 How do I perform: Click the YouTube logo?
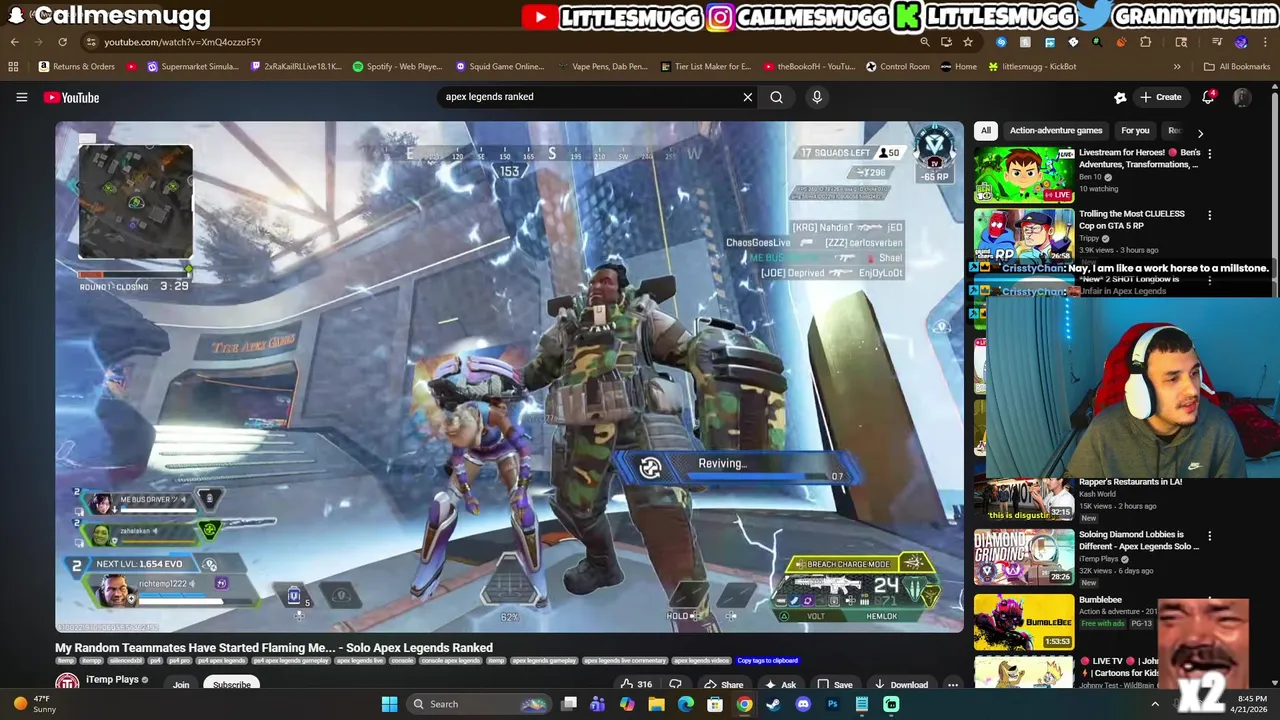point(71,97)
